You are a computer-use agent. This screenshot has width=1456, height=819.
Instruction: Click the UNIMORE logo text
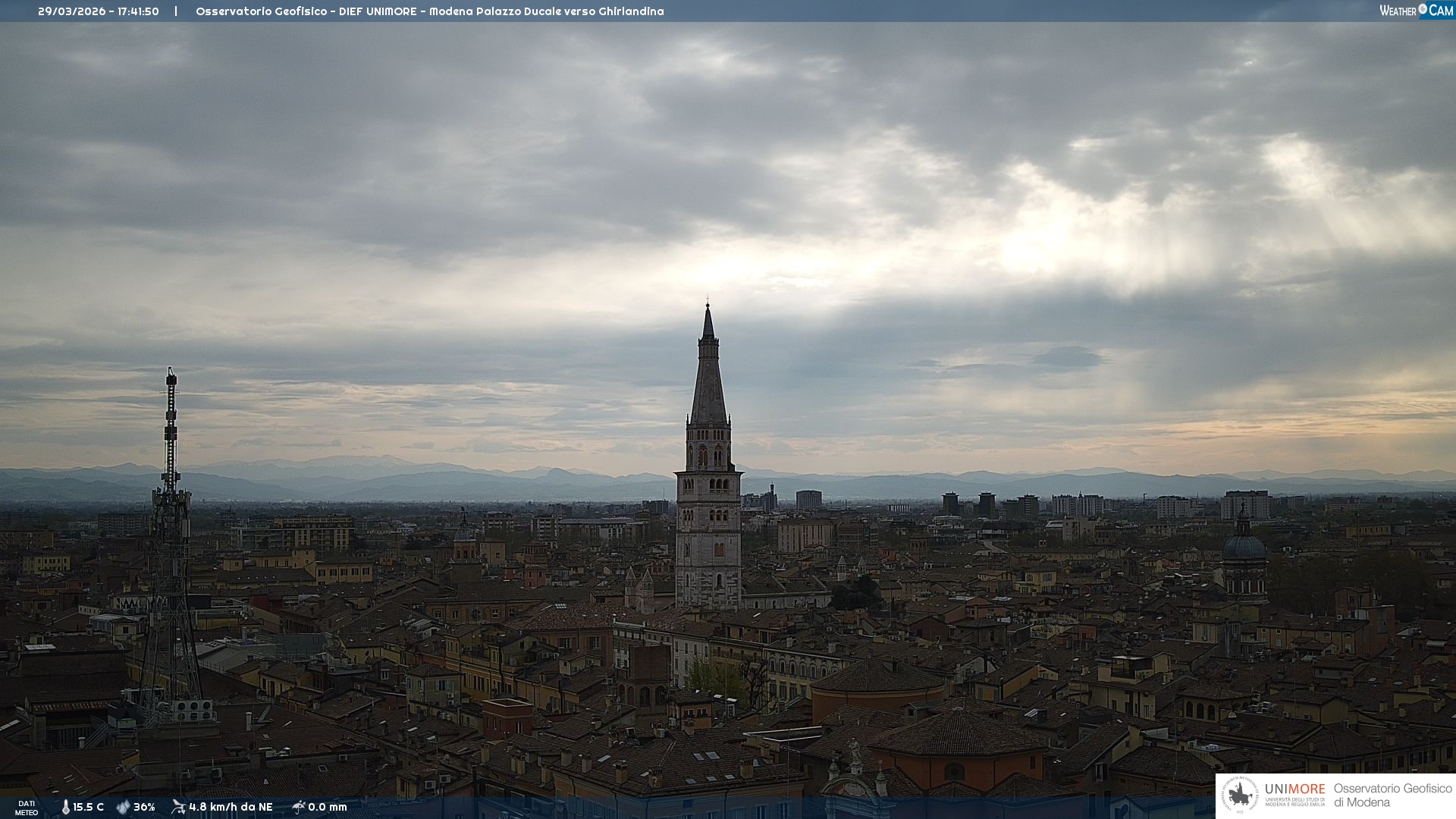point(1294,789)
